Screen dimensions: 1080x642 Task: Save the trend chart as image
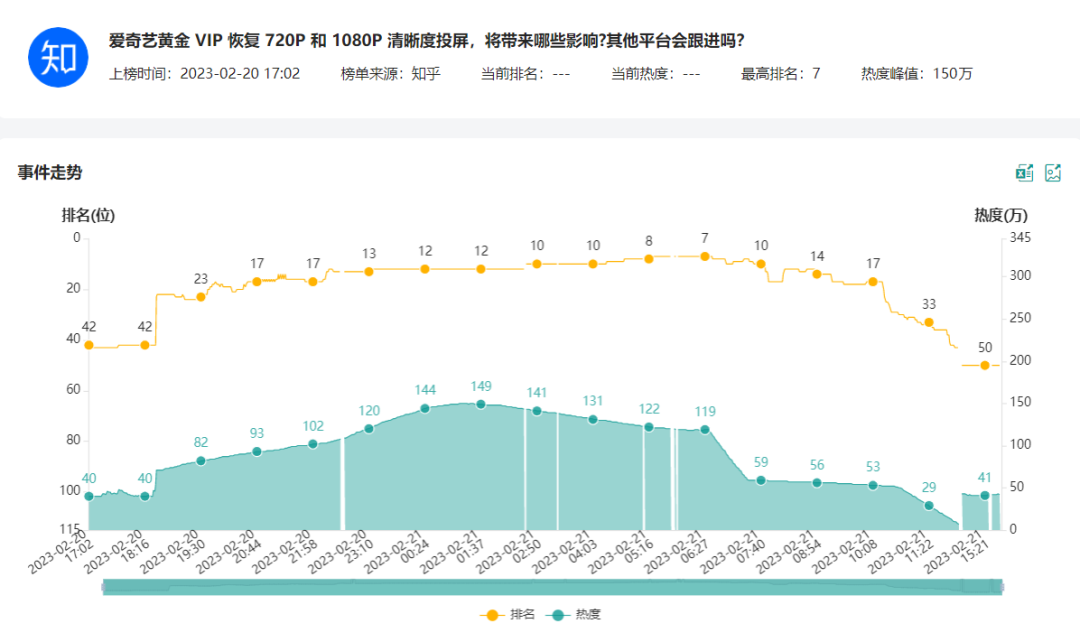click(1053, 173)
